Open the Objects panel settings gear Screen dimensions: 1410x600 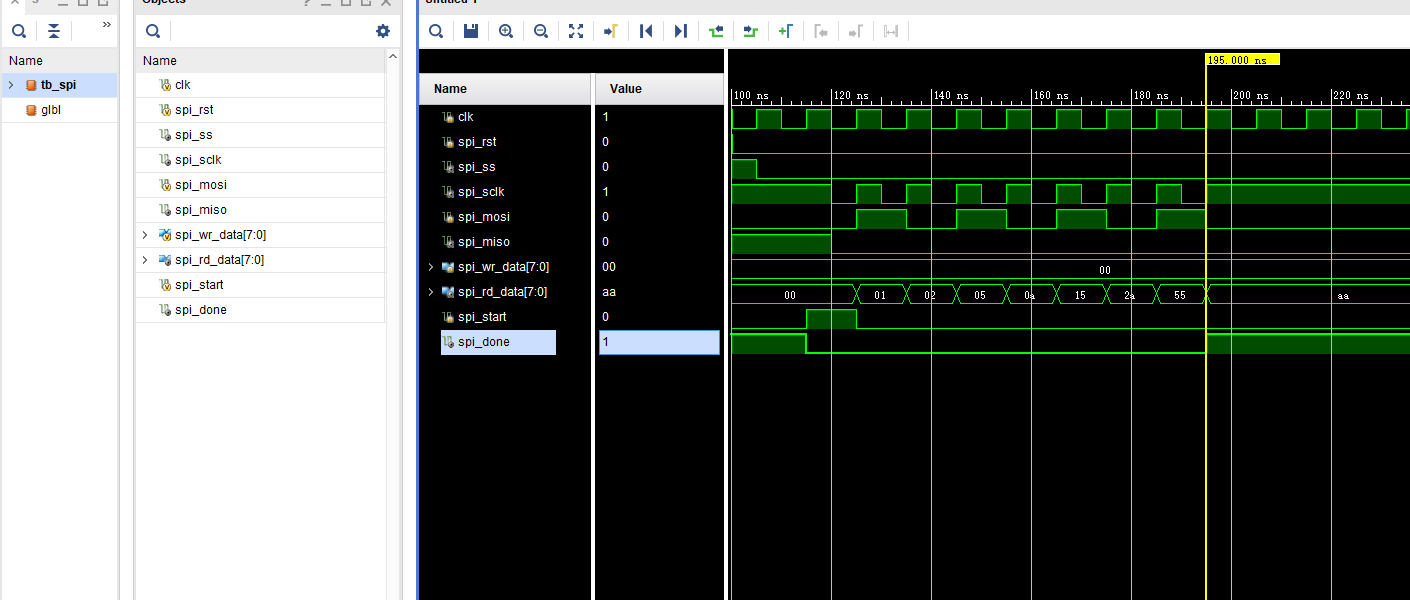pos(382,30)
